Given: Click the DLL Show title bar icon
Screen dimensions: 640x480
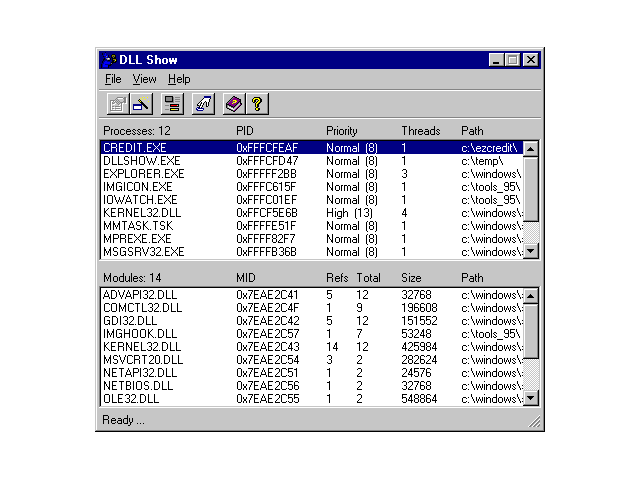Looking at the screenshot, I should tap(110, 60).
